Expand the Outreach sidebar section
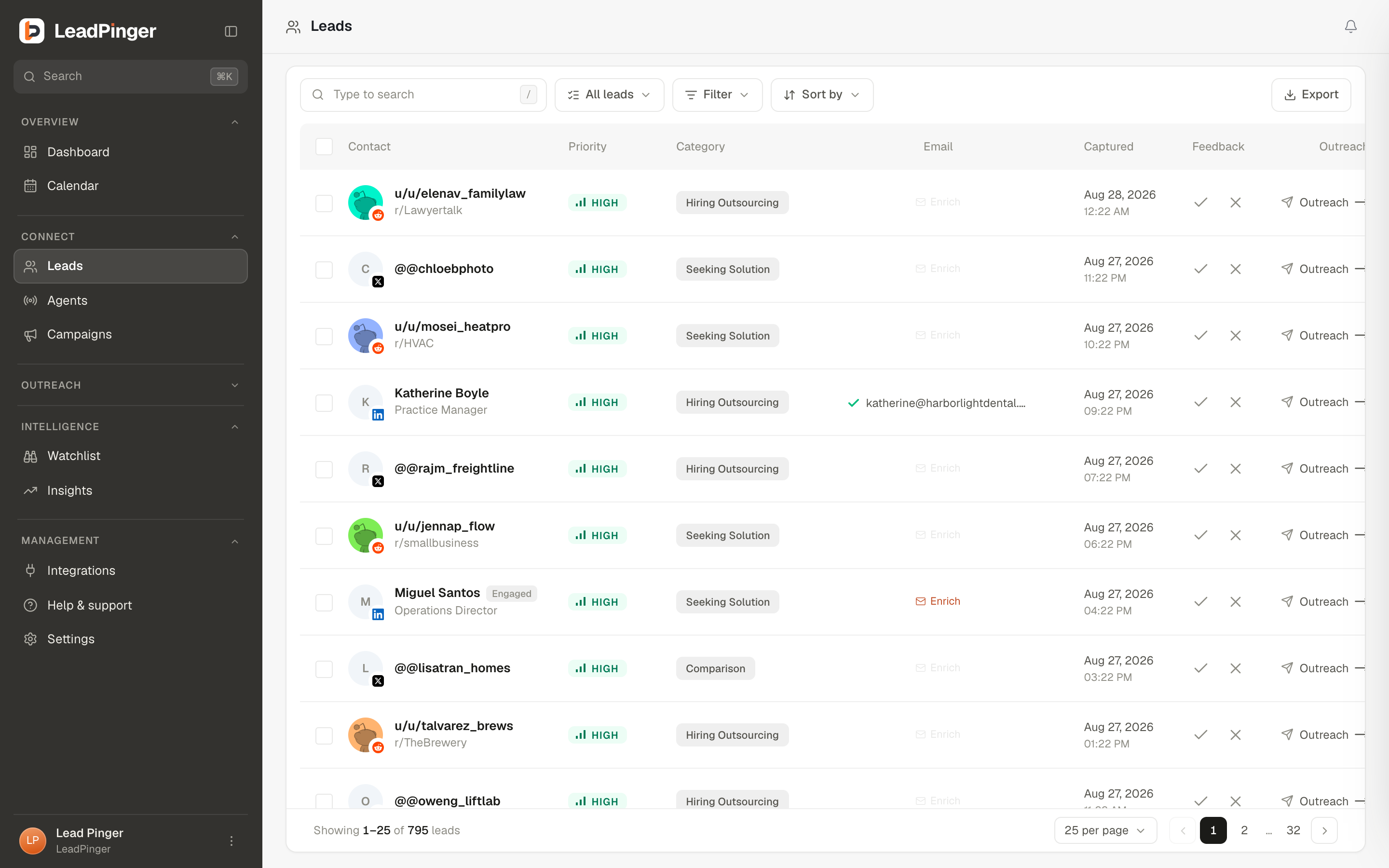This screenshot has width=1389, height=868. click(130, 385)
